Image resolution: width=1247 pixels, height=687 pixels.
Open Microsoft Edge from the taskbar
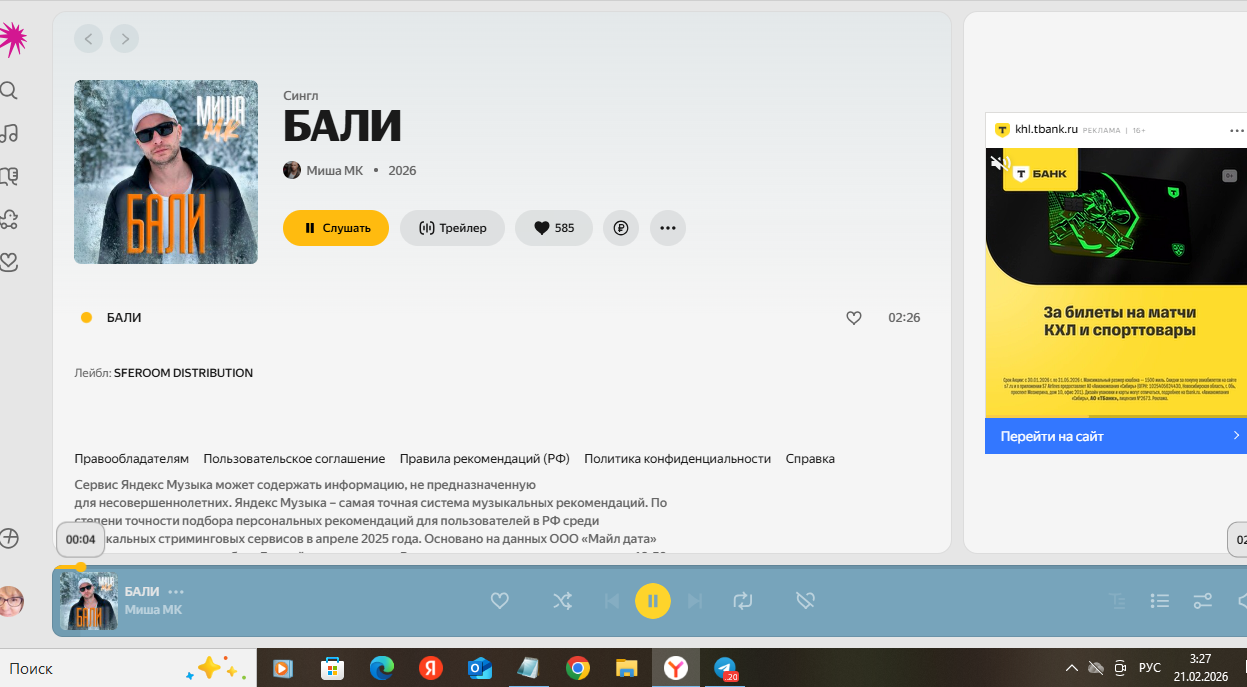pyautogui.click(x=382, y=668)
